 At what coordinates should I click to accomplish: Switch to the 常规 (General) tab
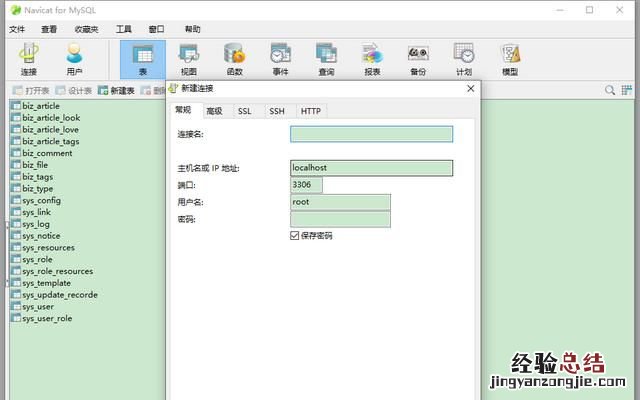click(x=183, y=110)
